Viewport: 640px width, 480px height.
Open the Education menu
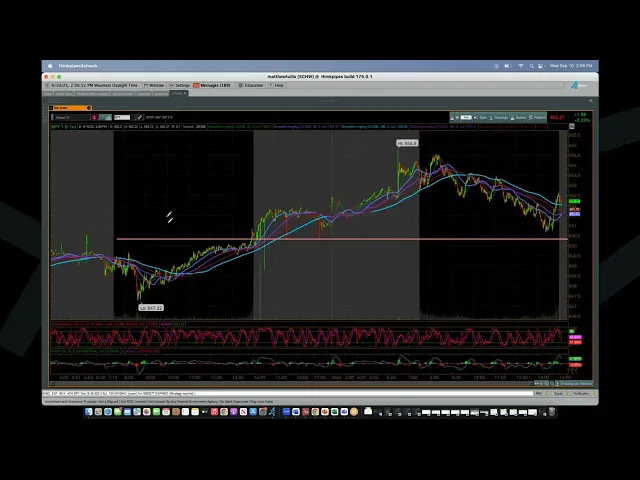tap(251, 85)
